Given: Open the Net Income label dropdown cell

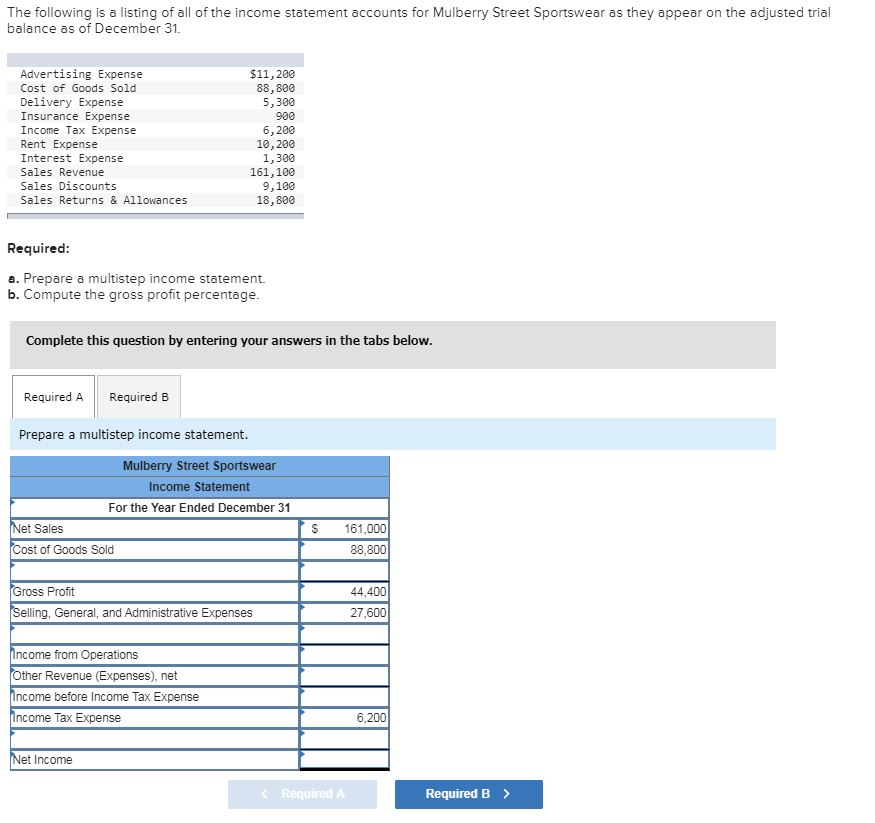Looking at the screenshot, I should (x=155, y=760).
